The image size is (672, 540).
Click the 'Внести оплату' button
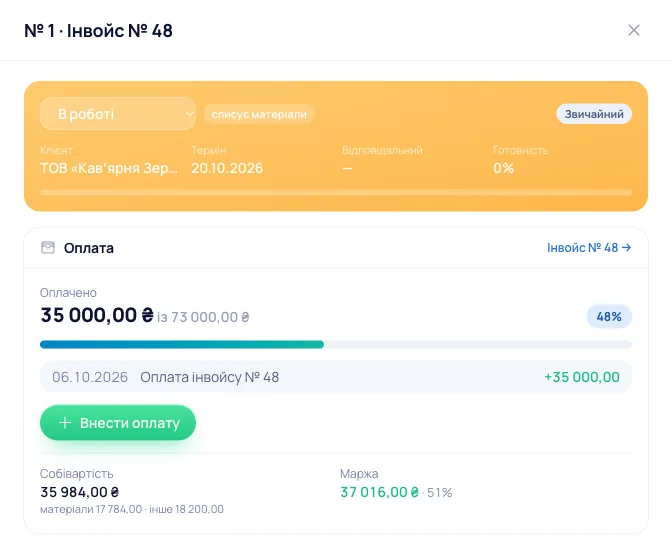118,423
